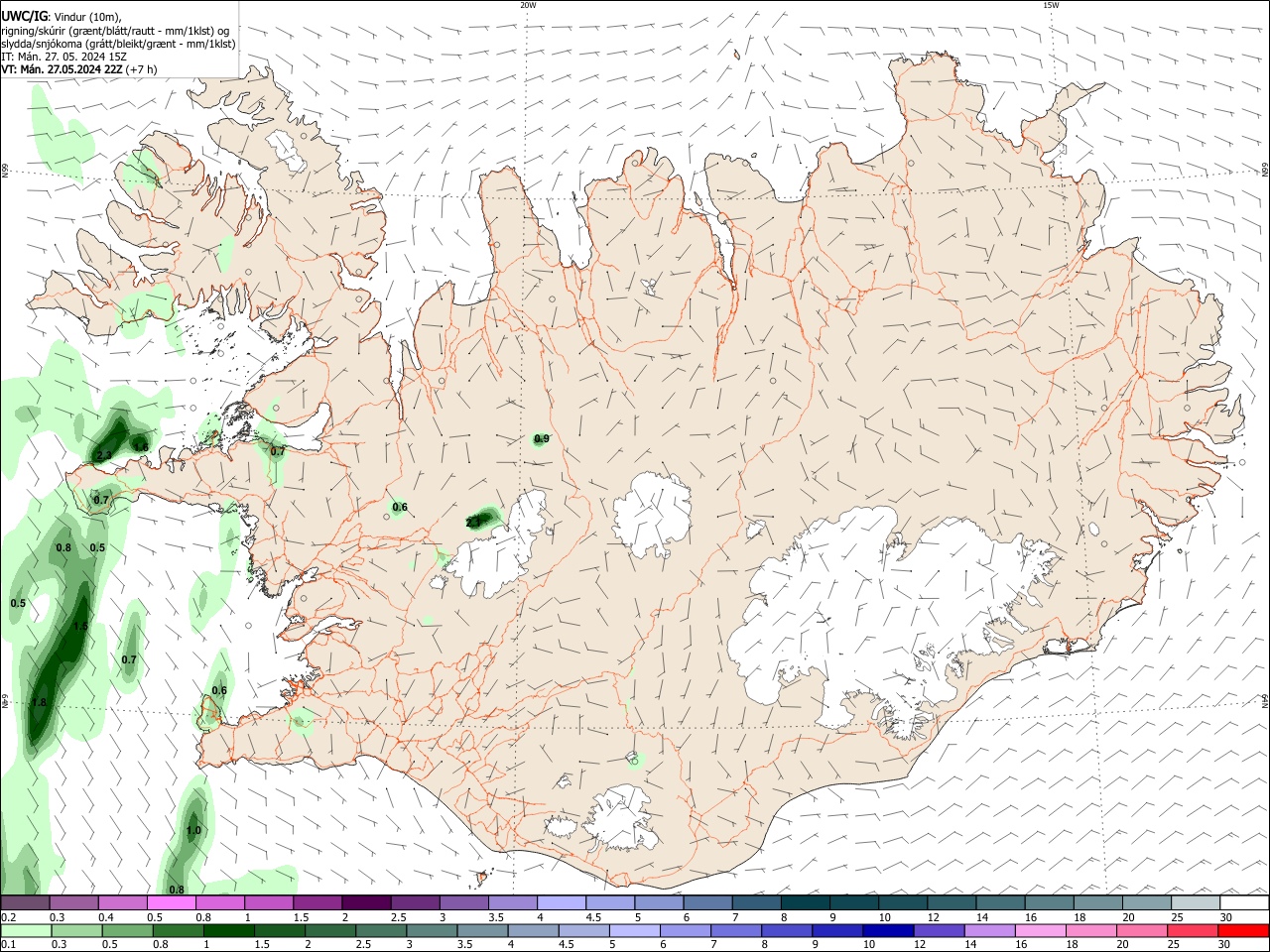This screenshot has height=952, width=1270.
Task: Click the '0.9' precipitation value inland
Action: tap(542, 438)
